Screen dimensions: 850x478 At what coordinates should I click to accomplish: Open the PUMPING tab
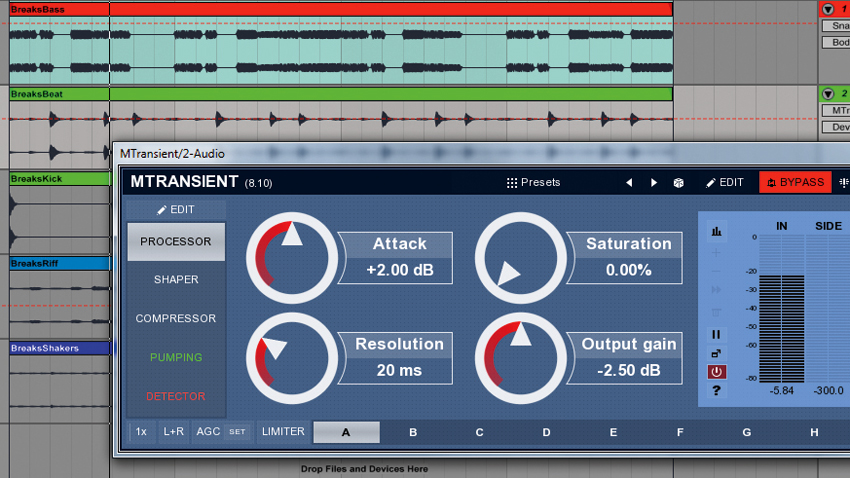tap(176, 358)
